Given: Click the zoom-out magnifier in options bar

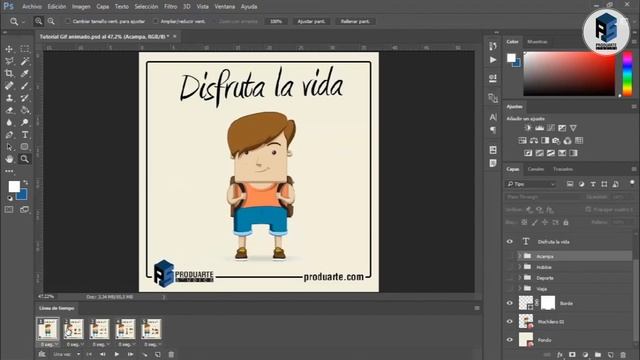Looking at the screenshot, I should 51,21.
